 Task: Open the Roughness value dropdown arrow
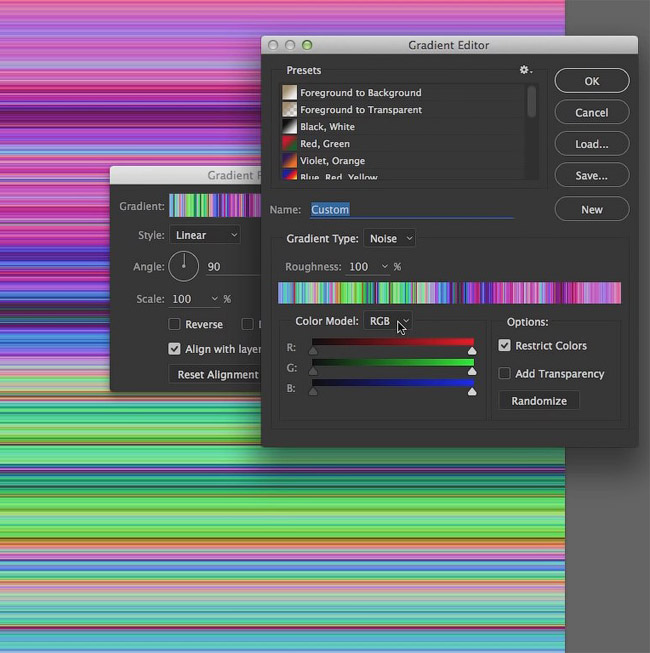pyautogui.click(x=384, y=266)
